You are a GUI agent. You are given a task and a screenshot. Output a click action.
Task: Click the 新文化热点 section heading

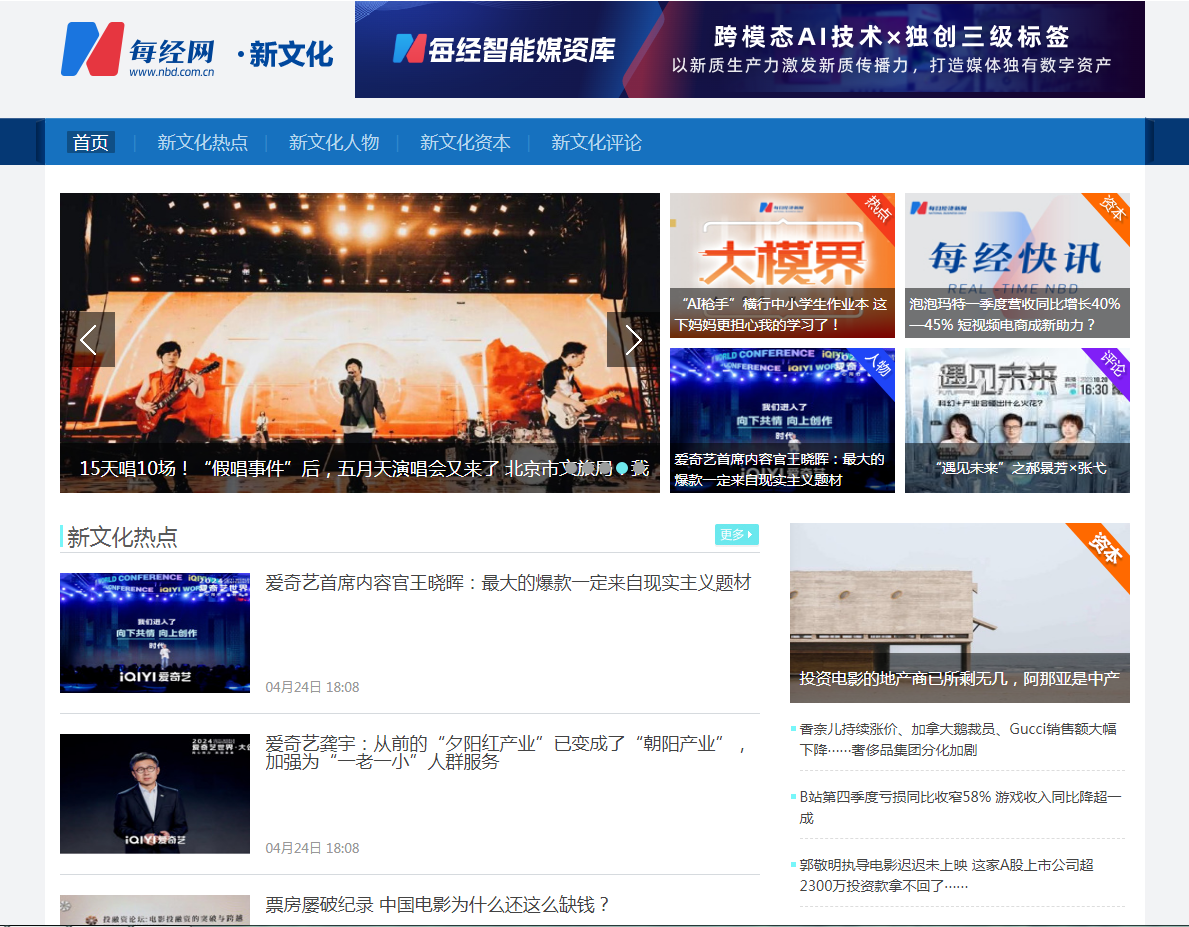coord(122,537)
